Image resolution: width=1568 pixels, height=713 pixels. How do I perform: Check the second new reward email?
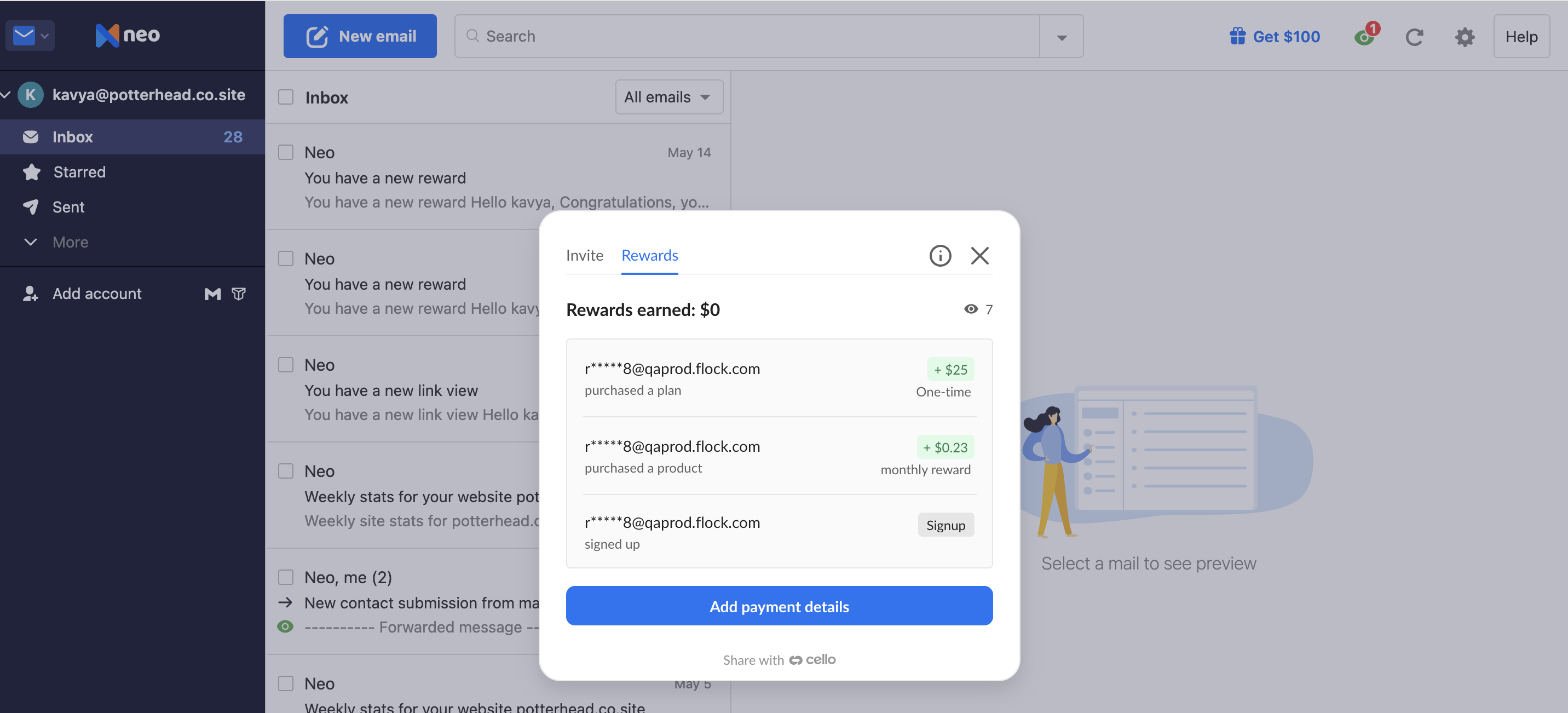[285, 258]
